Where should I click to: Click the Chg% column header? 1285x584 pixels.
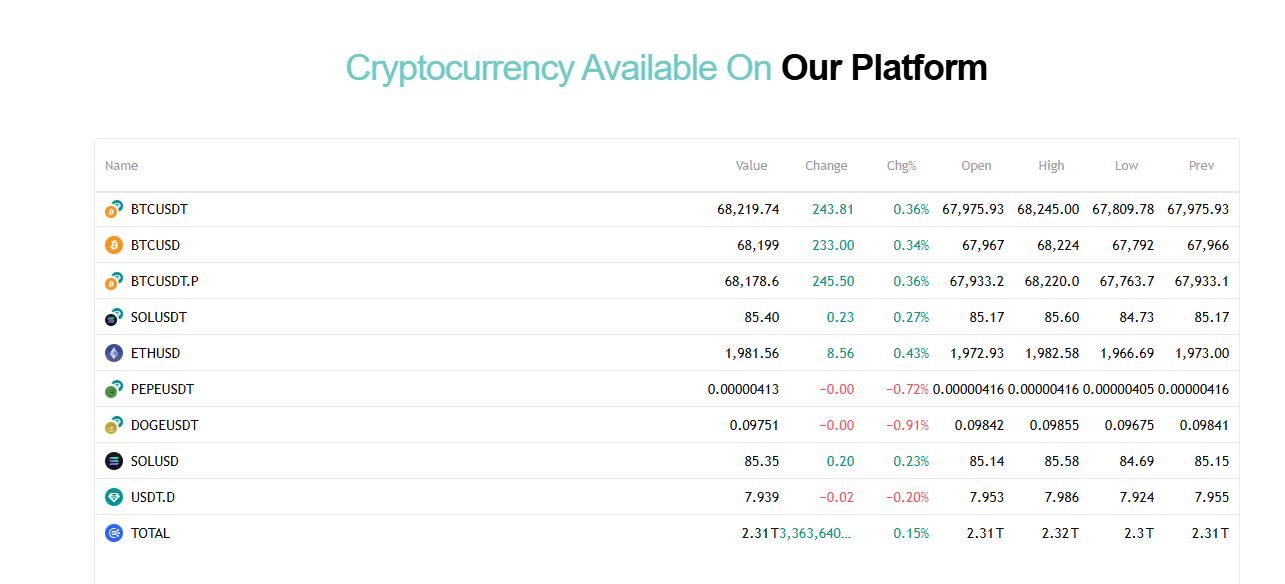click(901, 166)
